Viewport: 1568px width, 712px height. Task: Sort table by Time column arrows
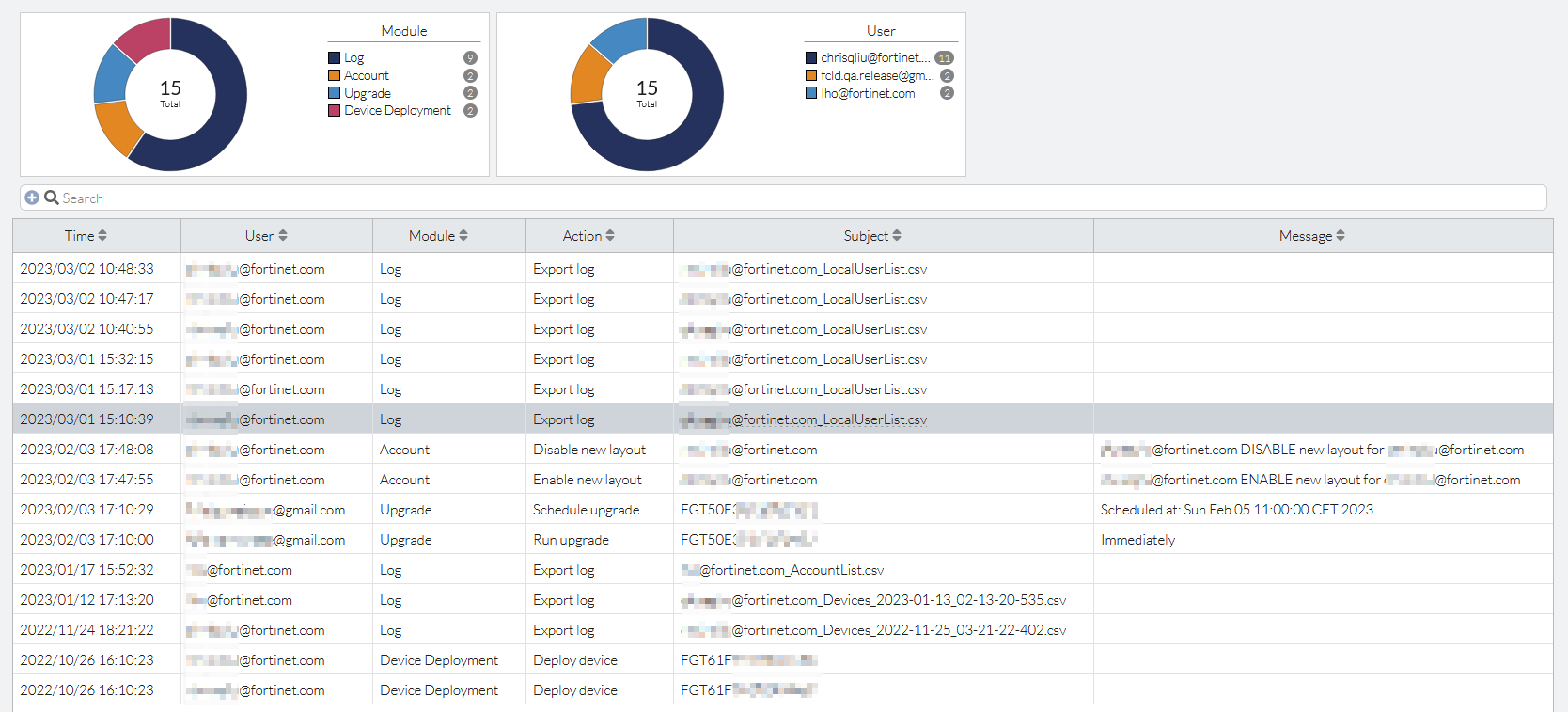pyautogui.click(x=102, y=236)
